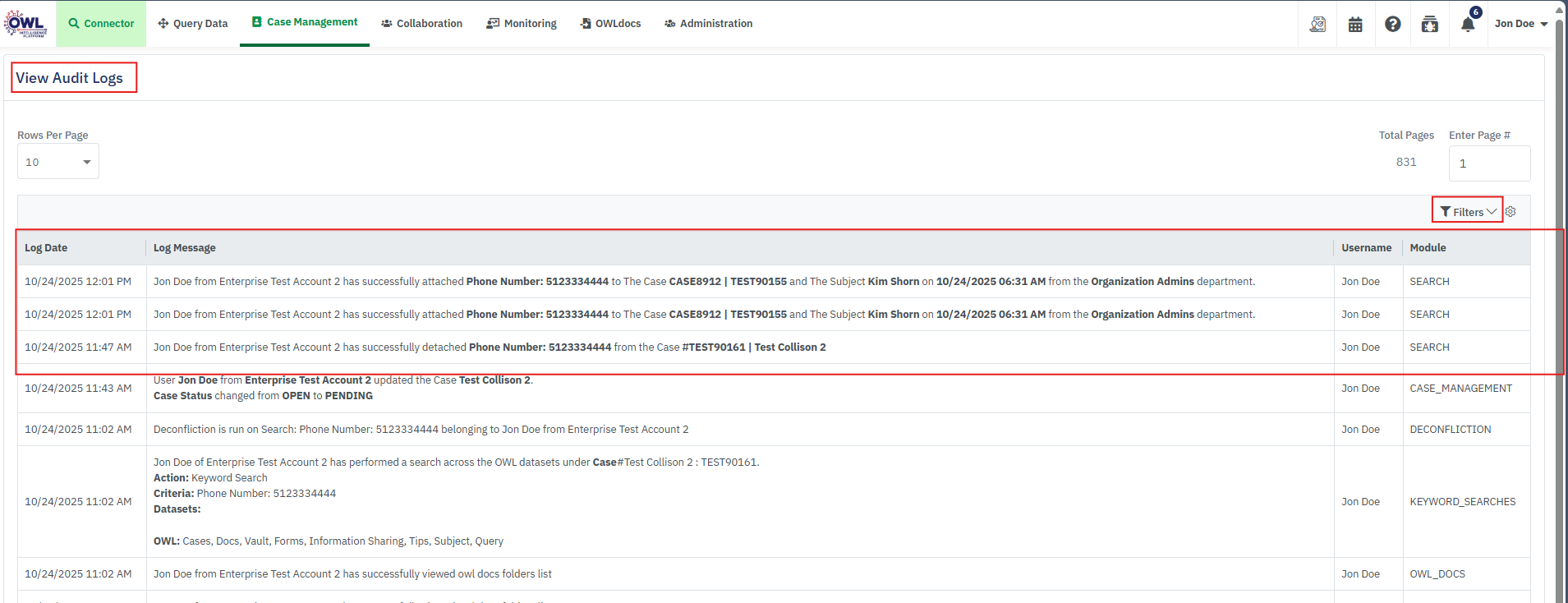Viewport: 1568px width, 603px height.
Task: Expand the Filters dropdown
Action: [1468, 212]
